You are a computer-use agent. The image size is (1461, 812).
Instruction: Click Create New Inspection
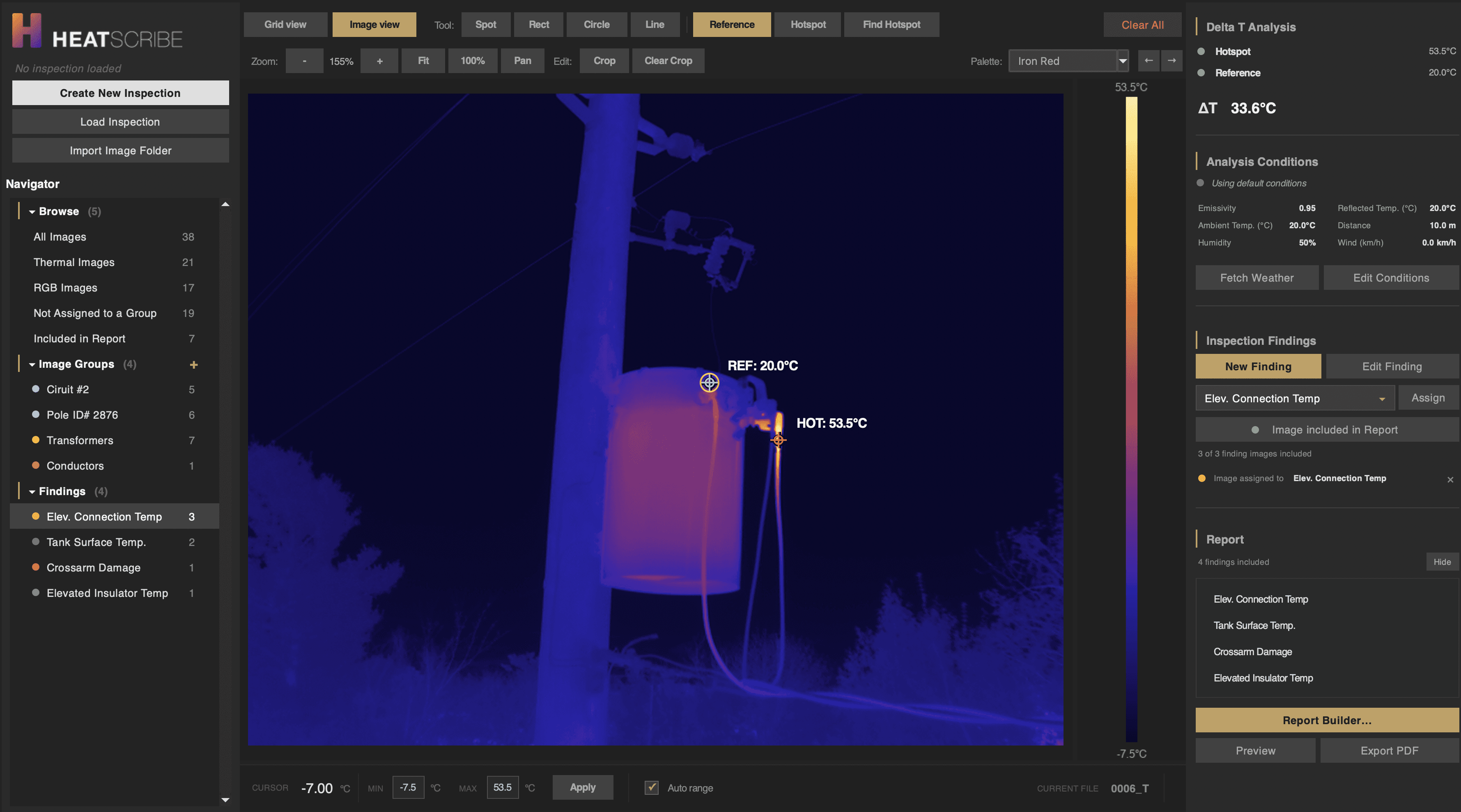tap(120, 92)
